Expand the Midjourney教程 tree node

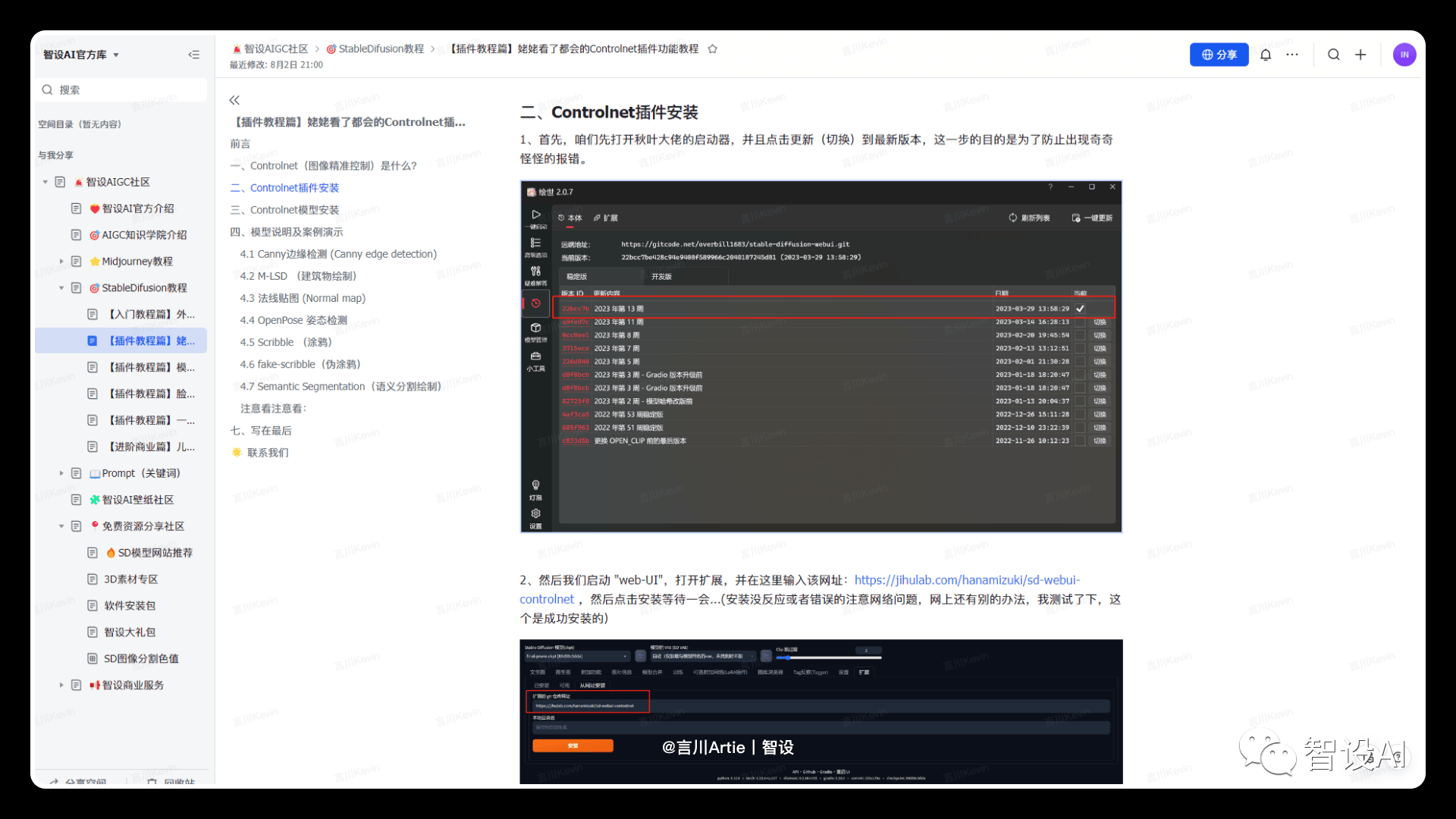(x=61, y=261)
